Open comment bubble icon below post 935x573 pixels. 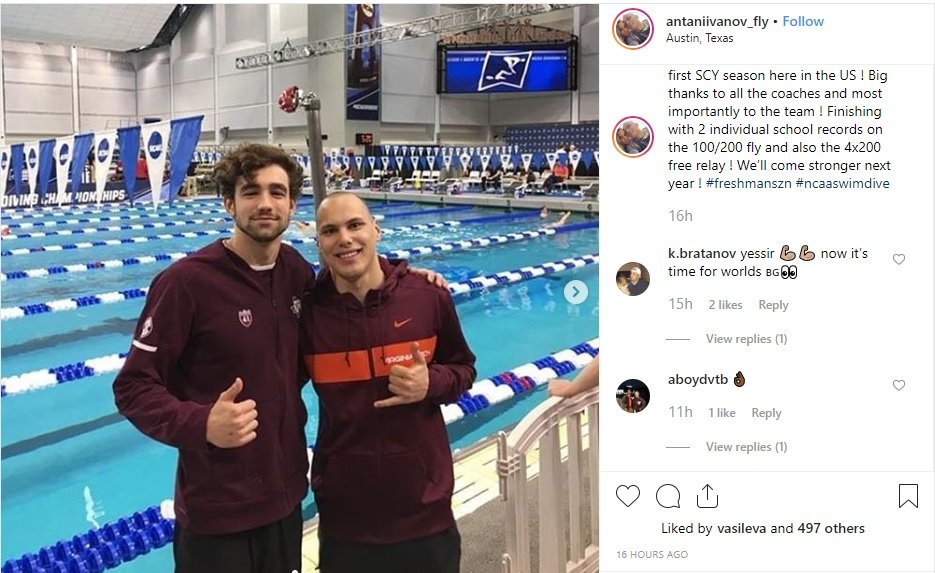[668, 496]
